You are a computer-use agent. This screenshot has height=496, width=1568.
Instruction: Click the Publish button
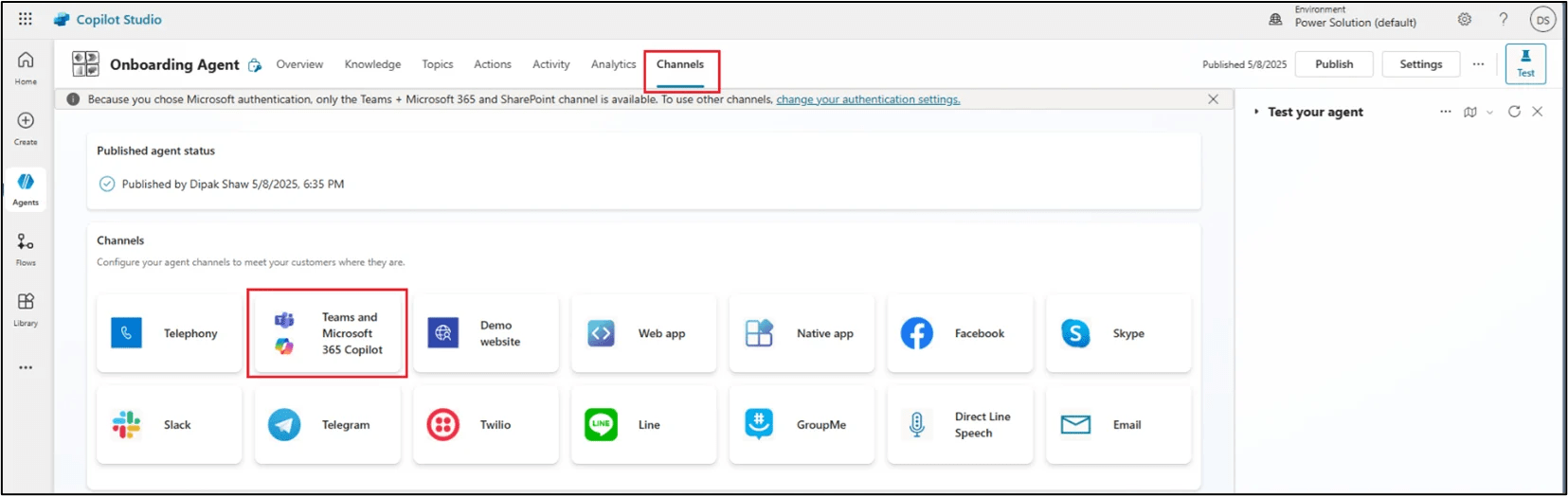pyautogui.click(x=1334, y=64)
